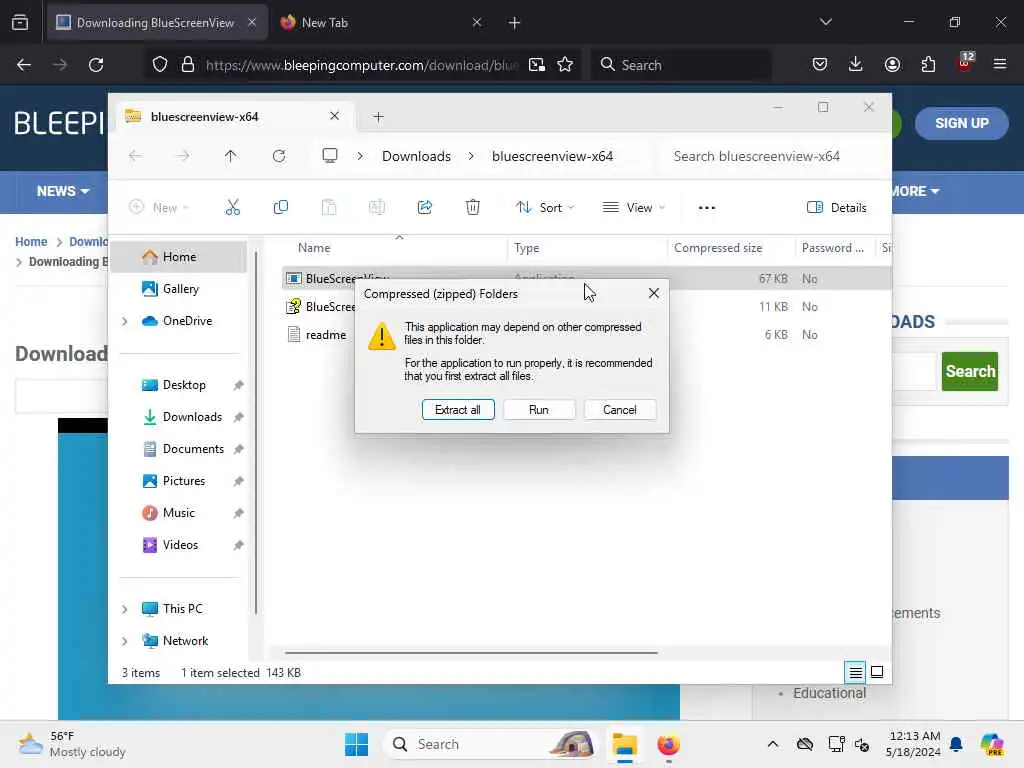
Task: Close the bluescreenview-x64 Explorer tab
Action: tap(334, 116)
